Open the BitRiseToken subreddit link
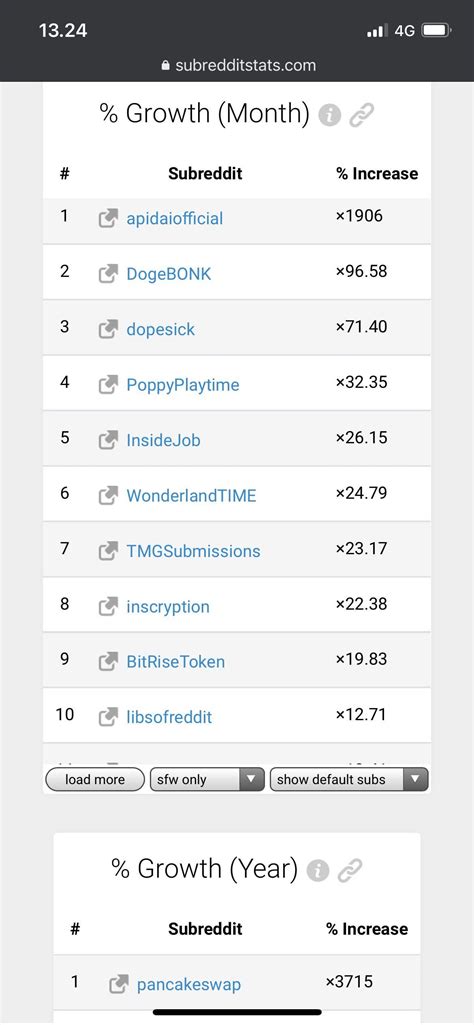Image resolution: width=474 pixels, height=1025 pixels. coord(176,662)
